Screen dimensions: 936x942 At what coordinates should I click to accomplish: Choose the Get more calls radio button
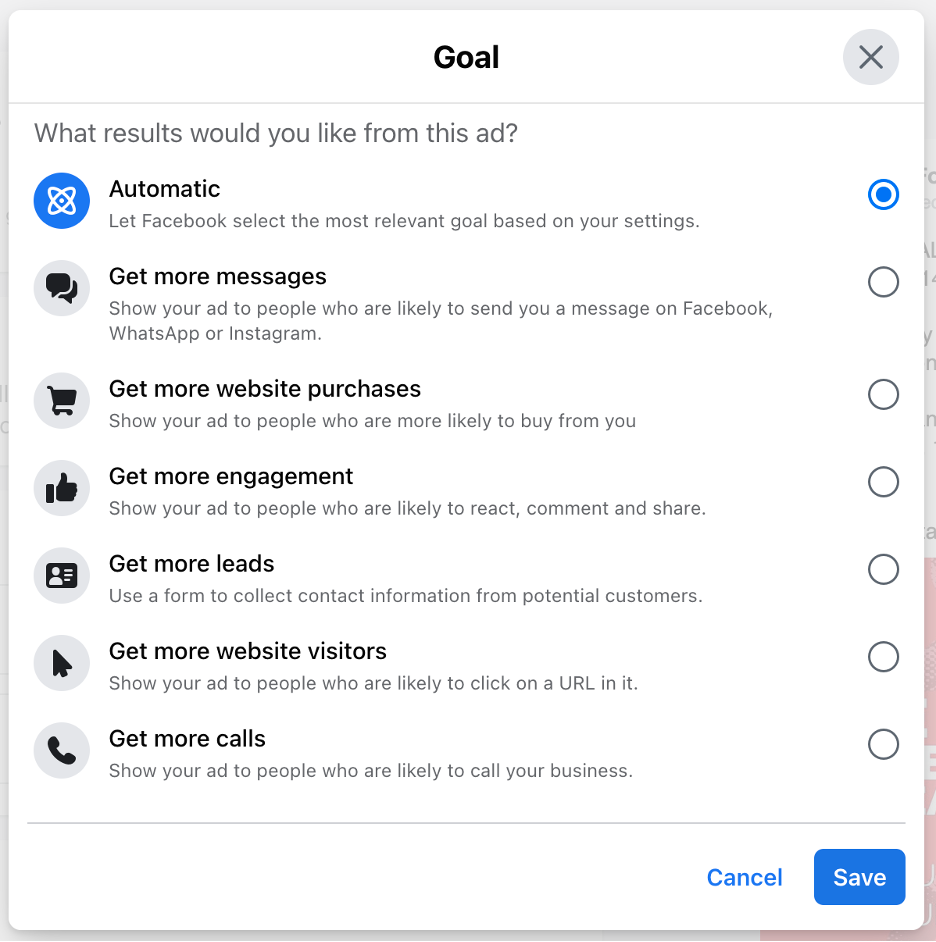pos(883,745)
